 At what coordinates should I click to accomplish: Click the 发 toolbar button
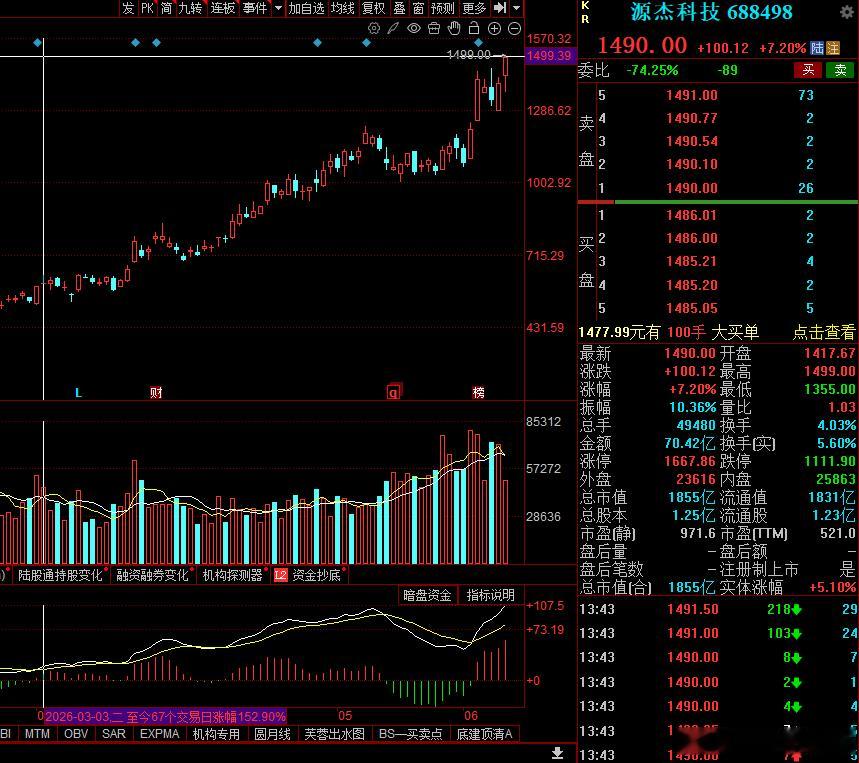click(128, 8)
